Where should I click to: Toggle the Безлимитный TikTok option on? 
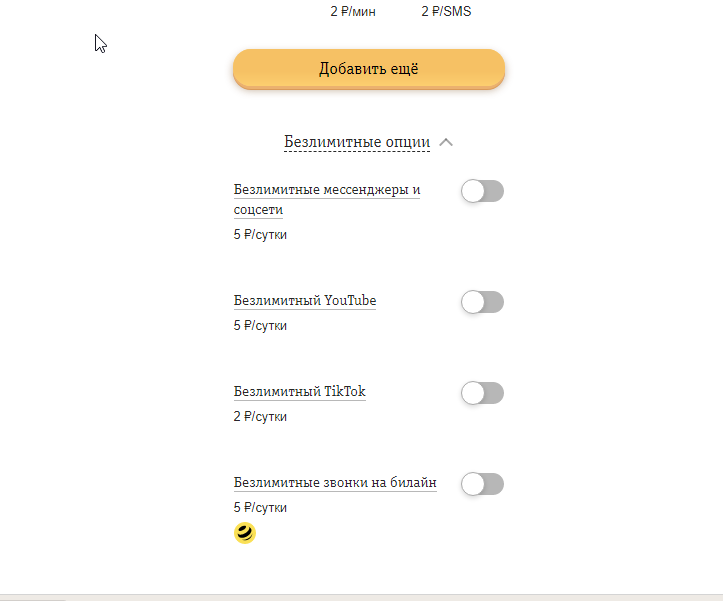[x=482, y=393]
